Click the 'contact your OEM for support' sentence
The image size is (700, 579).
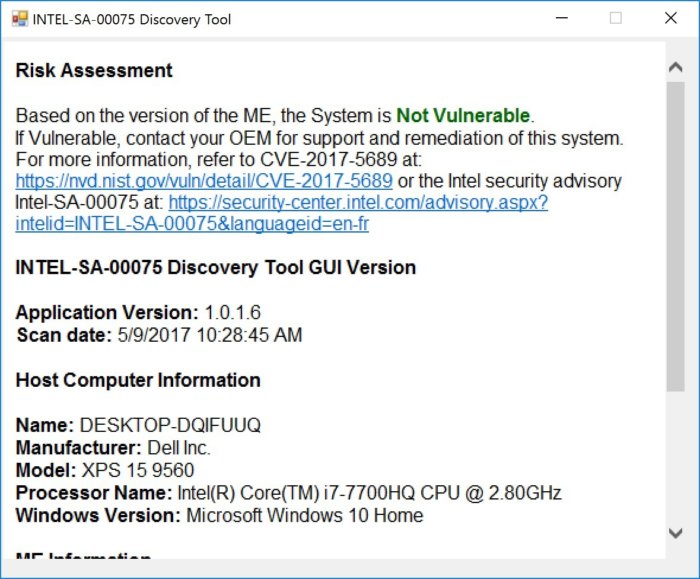point(319,138)
